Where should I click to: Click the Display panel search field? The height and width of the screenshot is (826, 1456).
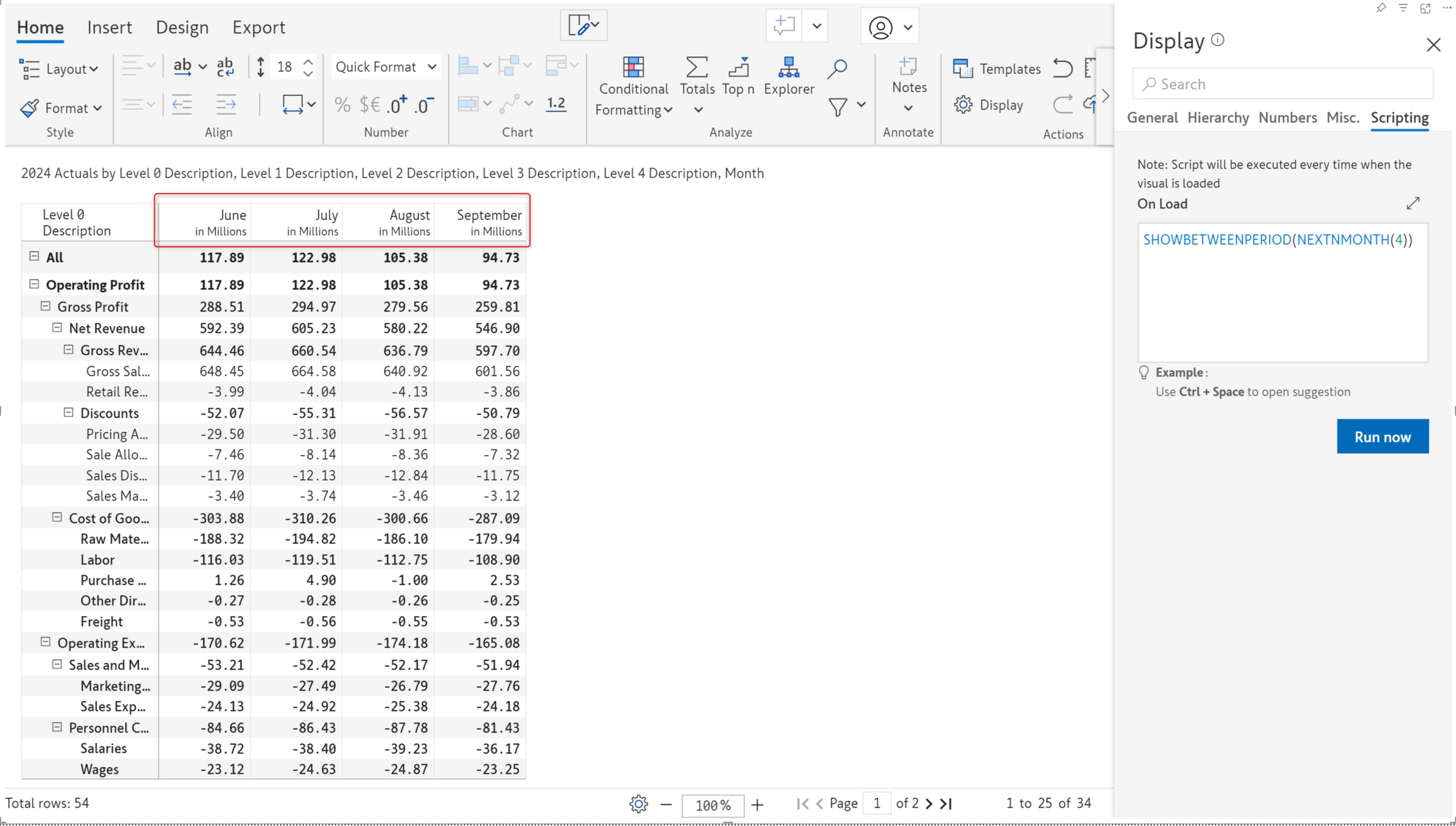tap(1282, 84)
